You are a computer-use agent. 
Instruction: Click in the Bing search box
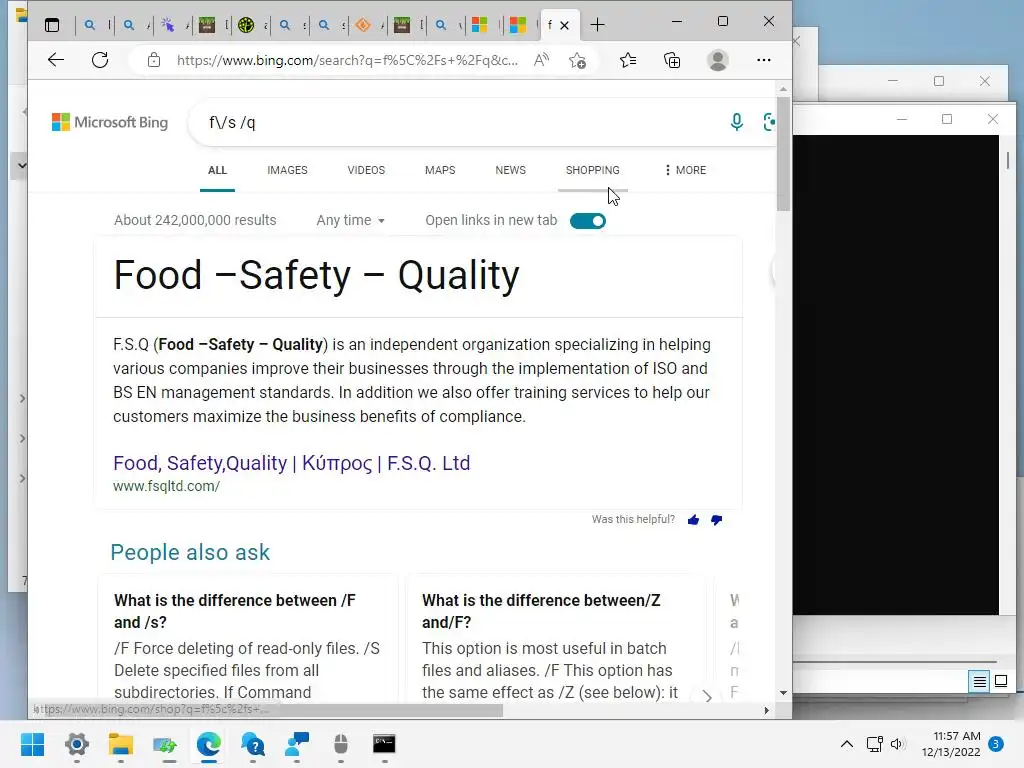point(457,122)
